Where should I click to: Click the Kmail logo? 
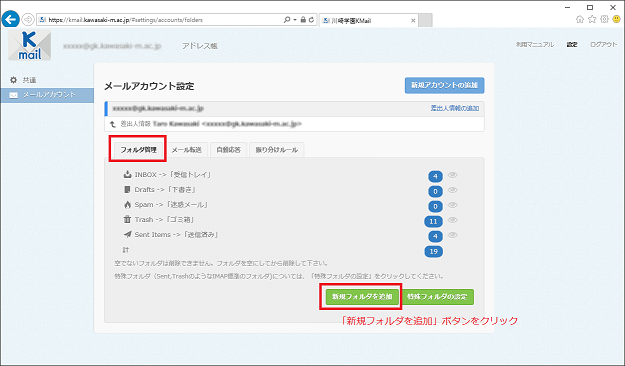pyautogui.click(x=29, y=45)
